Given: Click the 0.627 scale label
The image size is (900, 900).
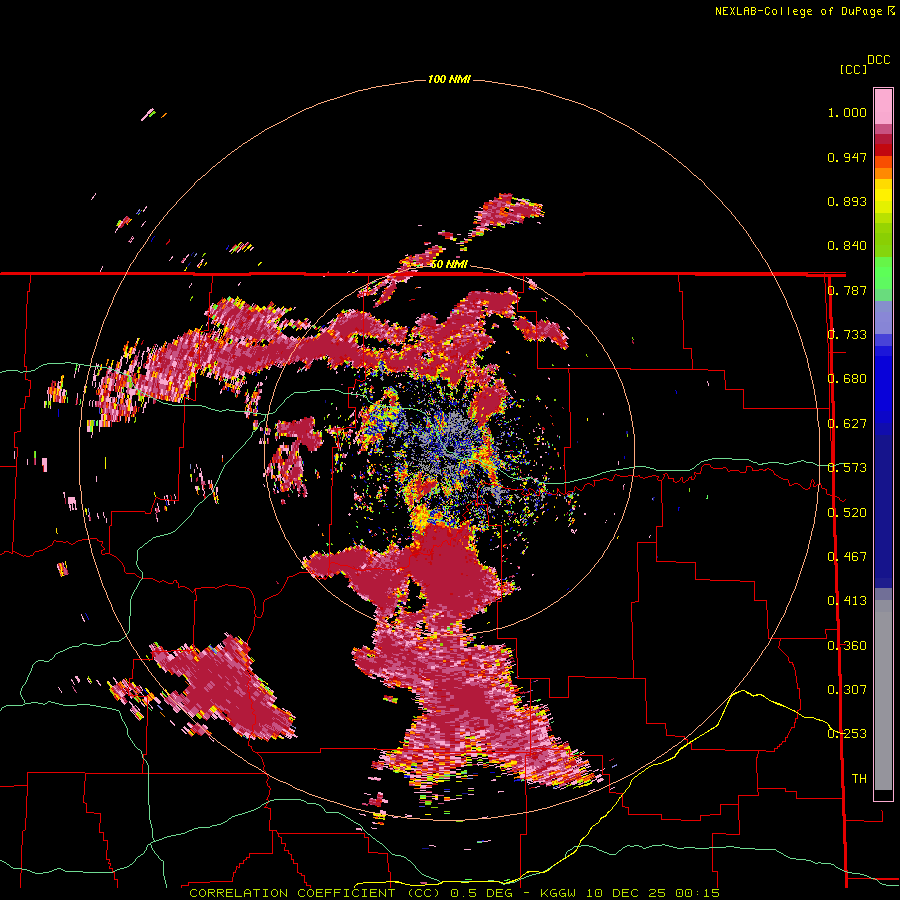Looking at the screenshot, I should [x=847, y=424].
